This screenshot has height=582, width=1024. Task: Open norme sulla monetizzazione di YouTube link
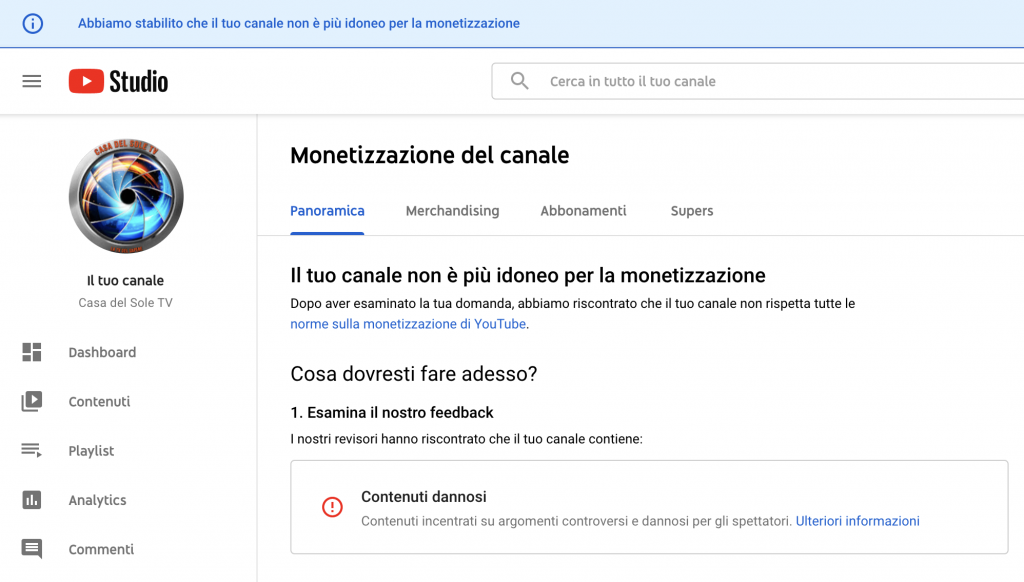[x=408, y=324]
